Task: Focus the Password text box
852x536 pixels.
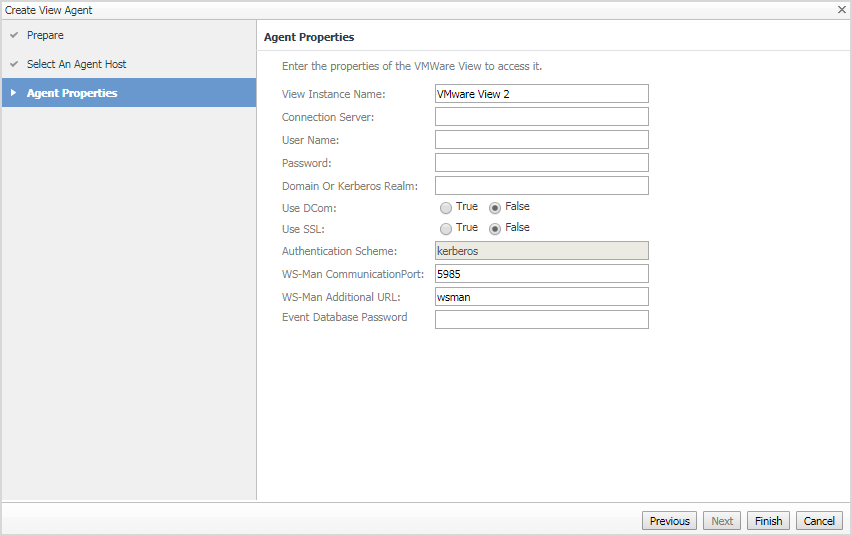Action: click(541, 163)
